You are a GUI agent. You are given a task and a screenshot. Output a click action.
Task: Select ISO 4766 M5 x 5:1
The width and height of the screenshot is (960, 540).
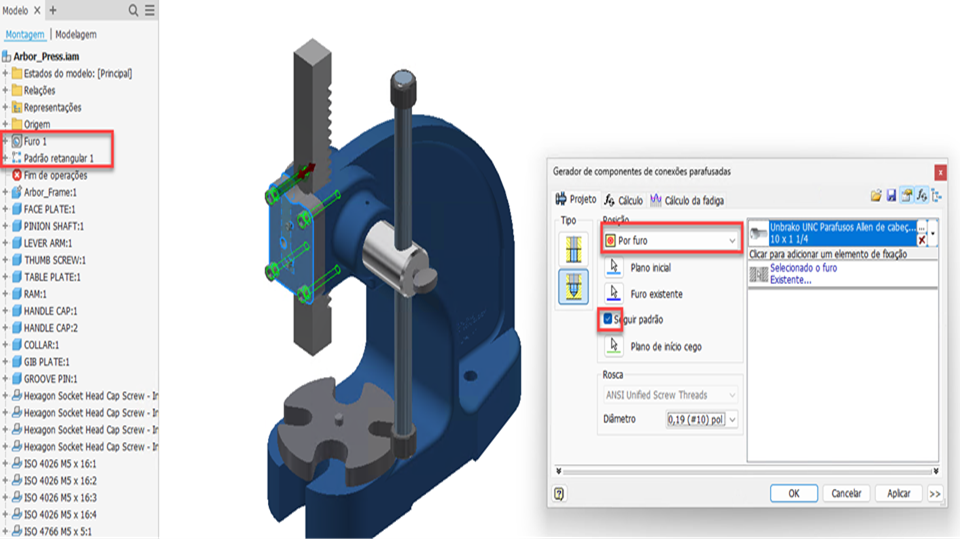point(58,531)
